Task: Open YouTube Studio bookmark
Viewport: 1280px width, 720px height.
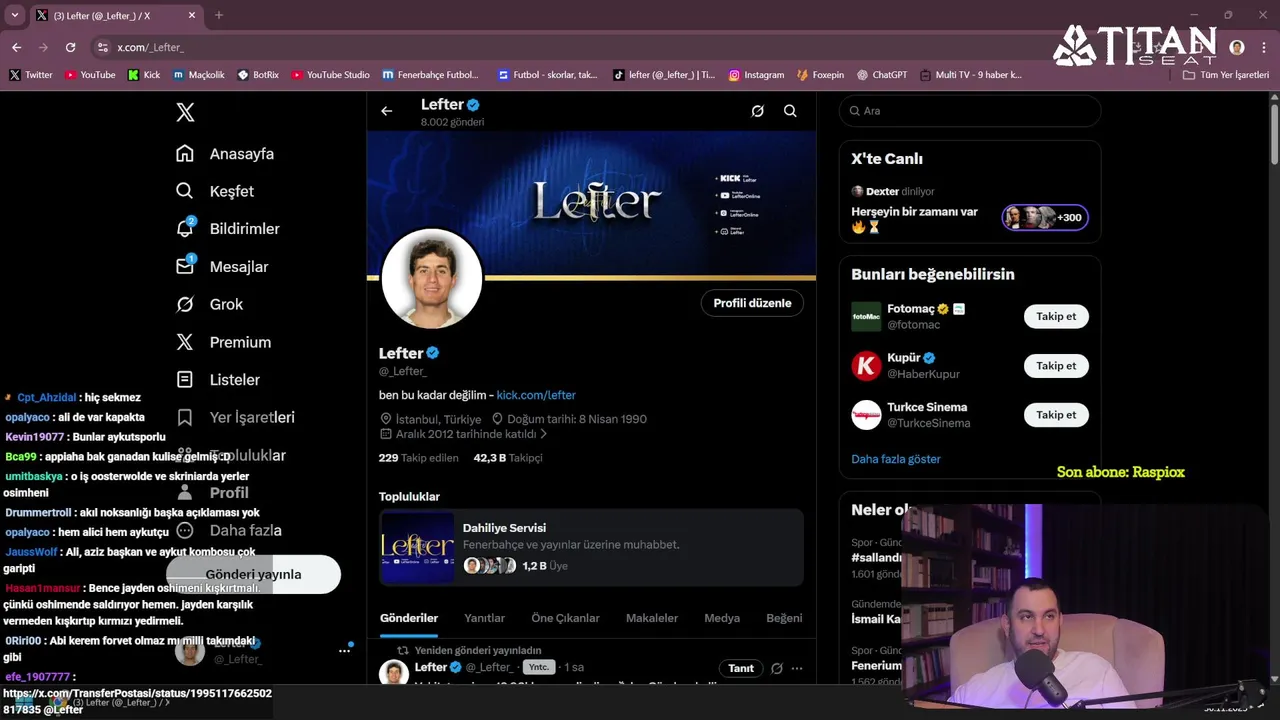Action: [x=330, y=75]
